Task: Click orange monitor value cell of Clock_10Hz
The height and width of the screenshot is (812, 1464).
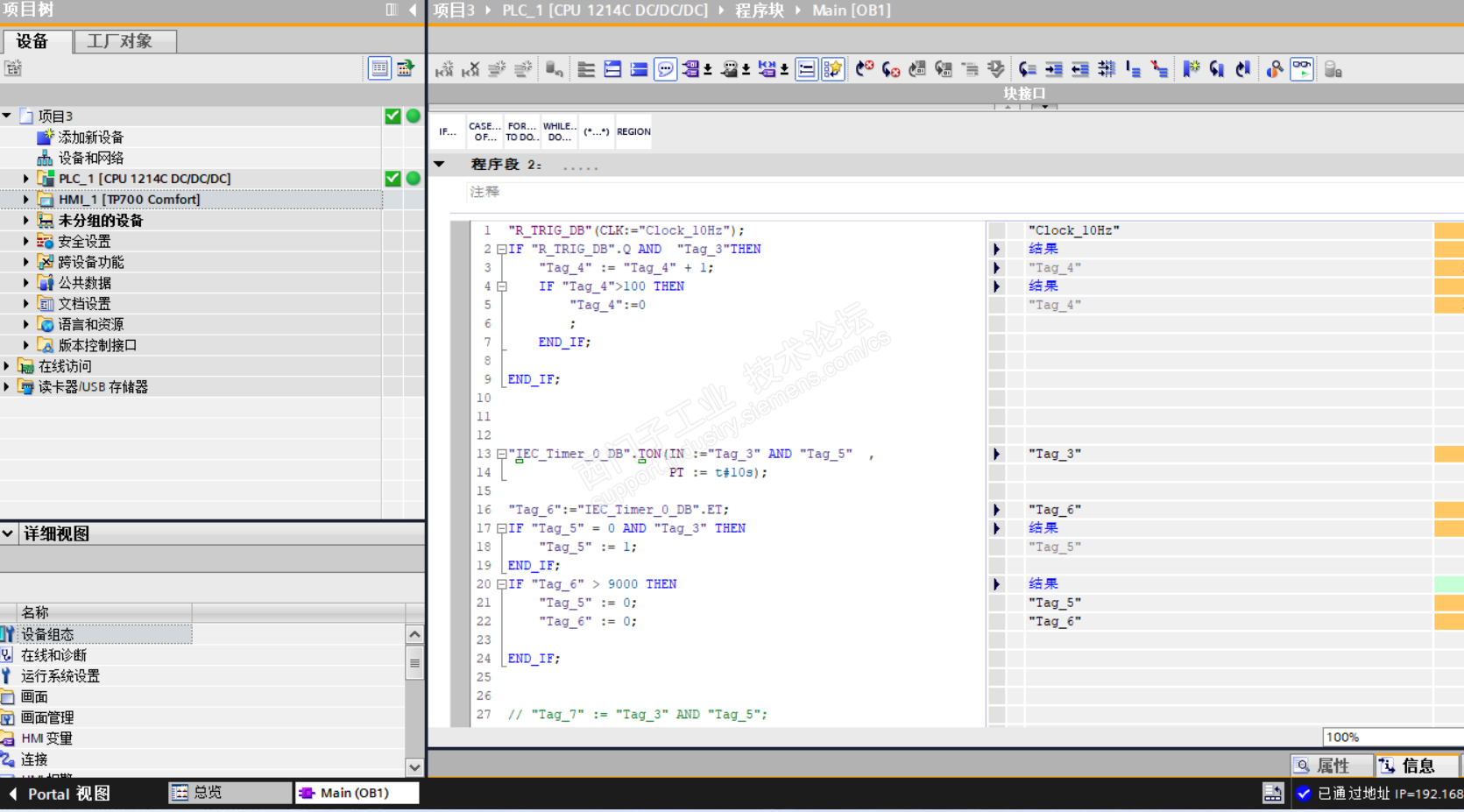Action: click(x=1448, y=230)
